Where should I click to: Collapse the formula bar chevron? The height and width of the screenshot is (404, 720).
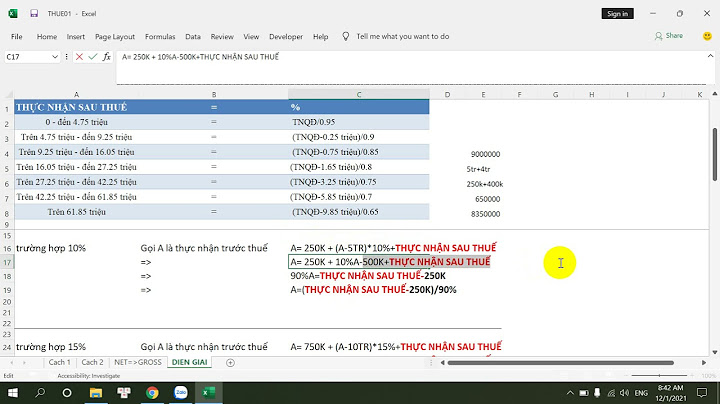click(x=710, y=56)
